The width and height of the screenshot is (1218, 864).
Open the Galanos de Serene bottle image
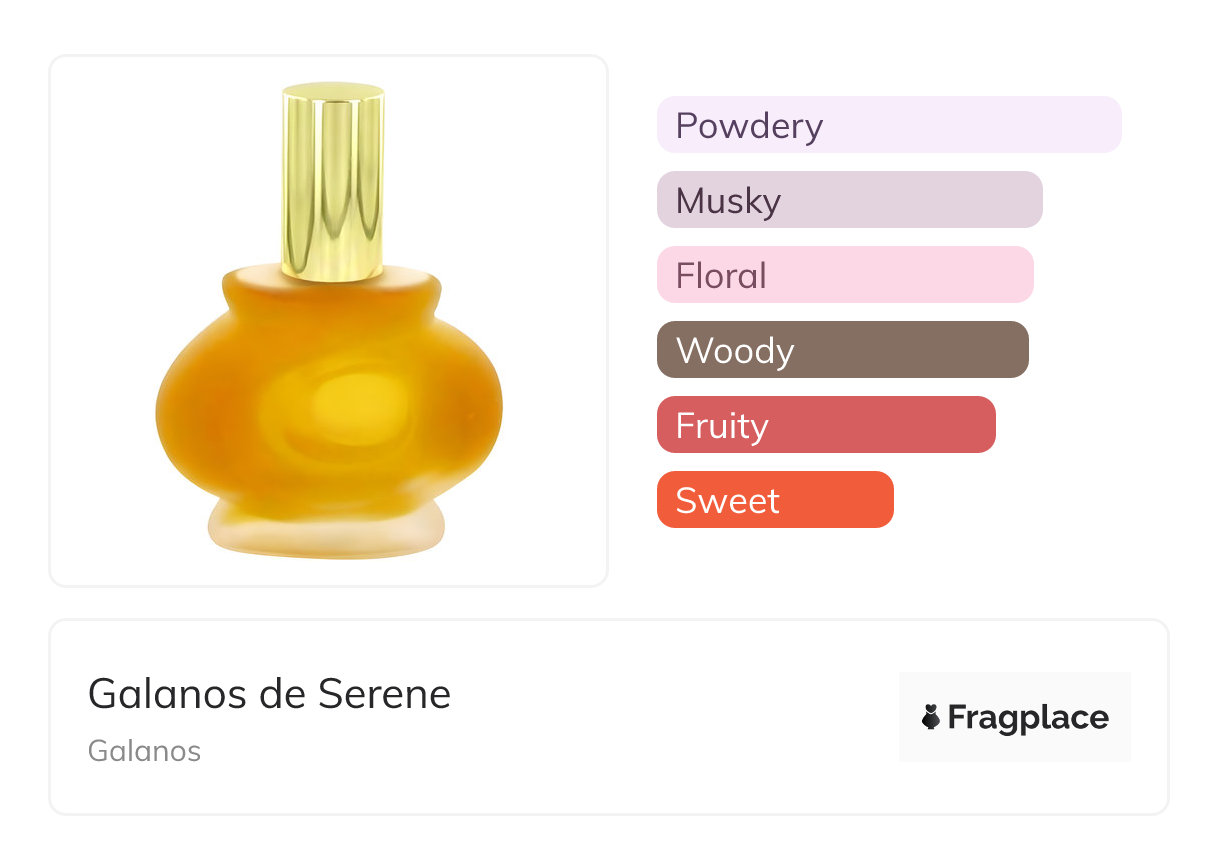(329, 320)
